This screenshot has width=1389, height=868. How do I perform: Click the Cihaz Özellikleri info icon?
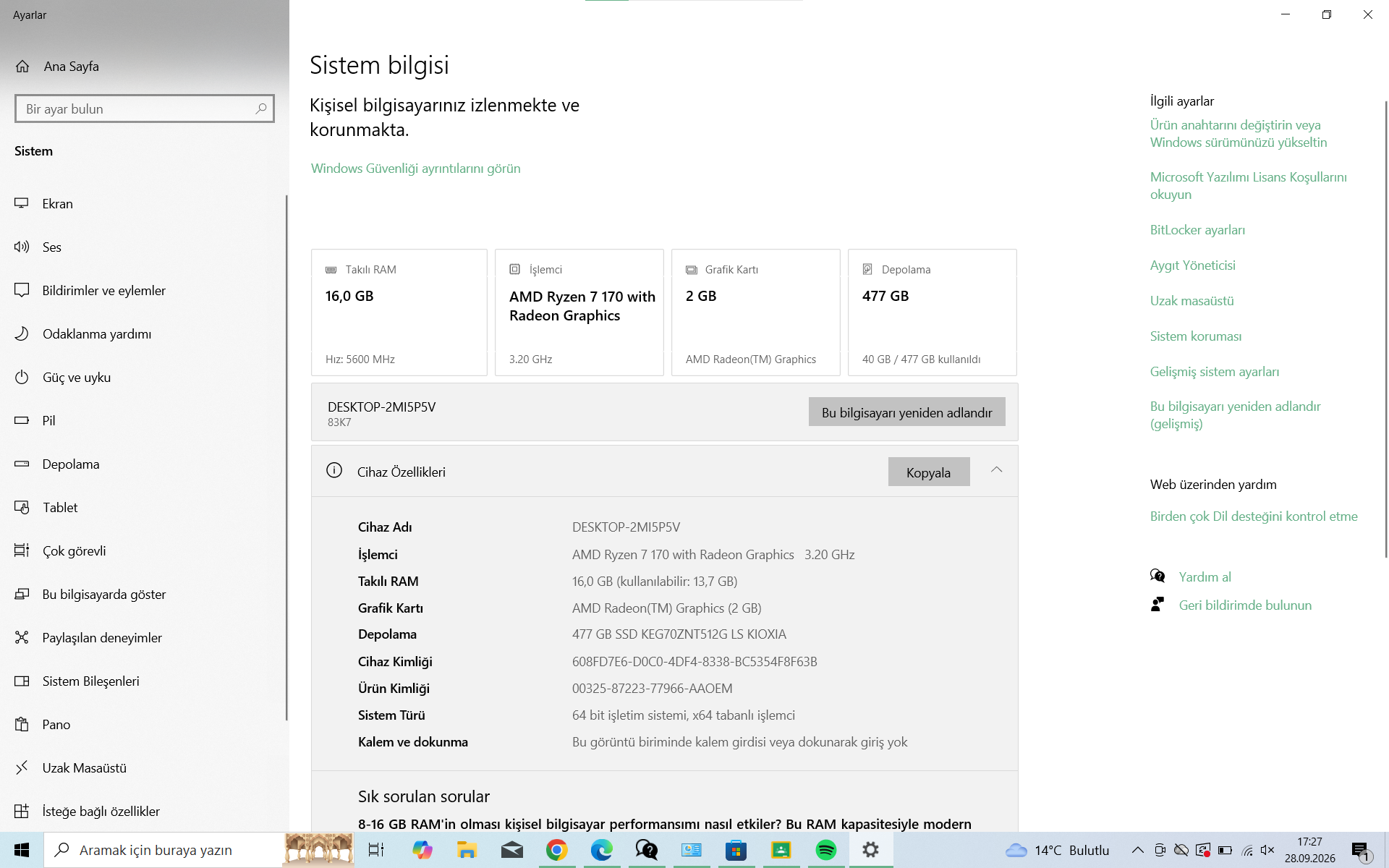[x=334, y=470]
